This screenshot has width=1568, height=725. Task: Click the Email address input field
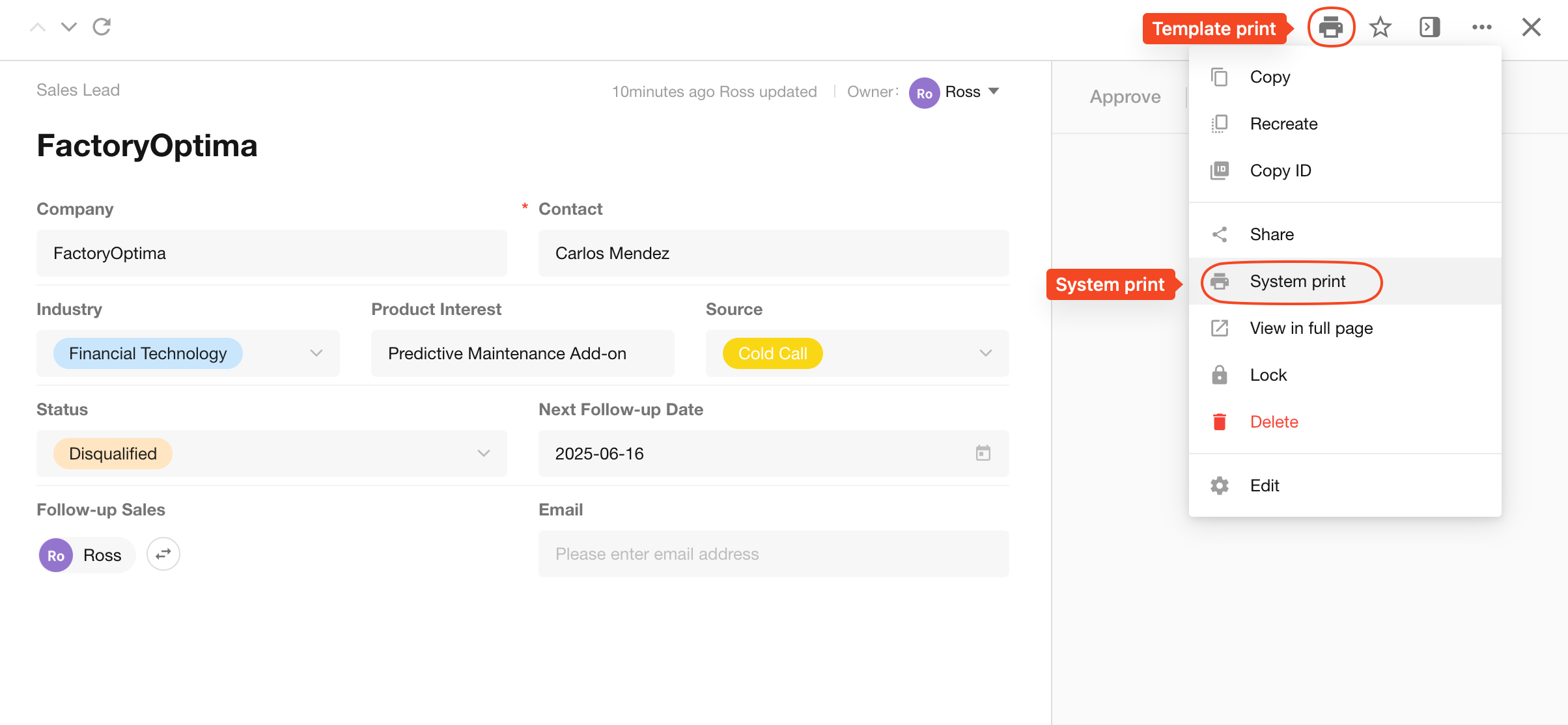coord(773,554)
